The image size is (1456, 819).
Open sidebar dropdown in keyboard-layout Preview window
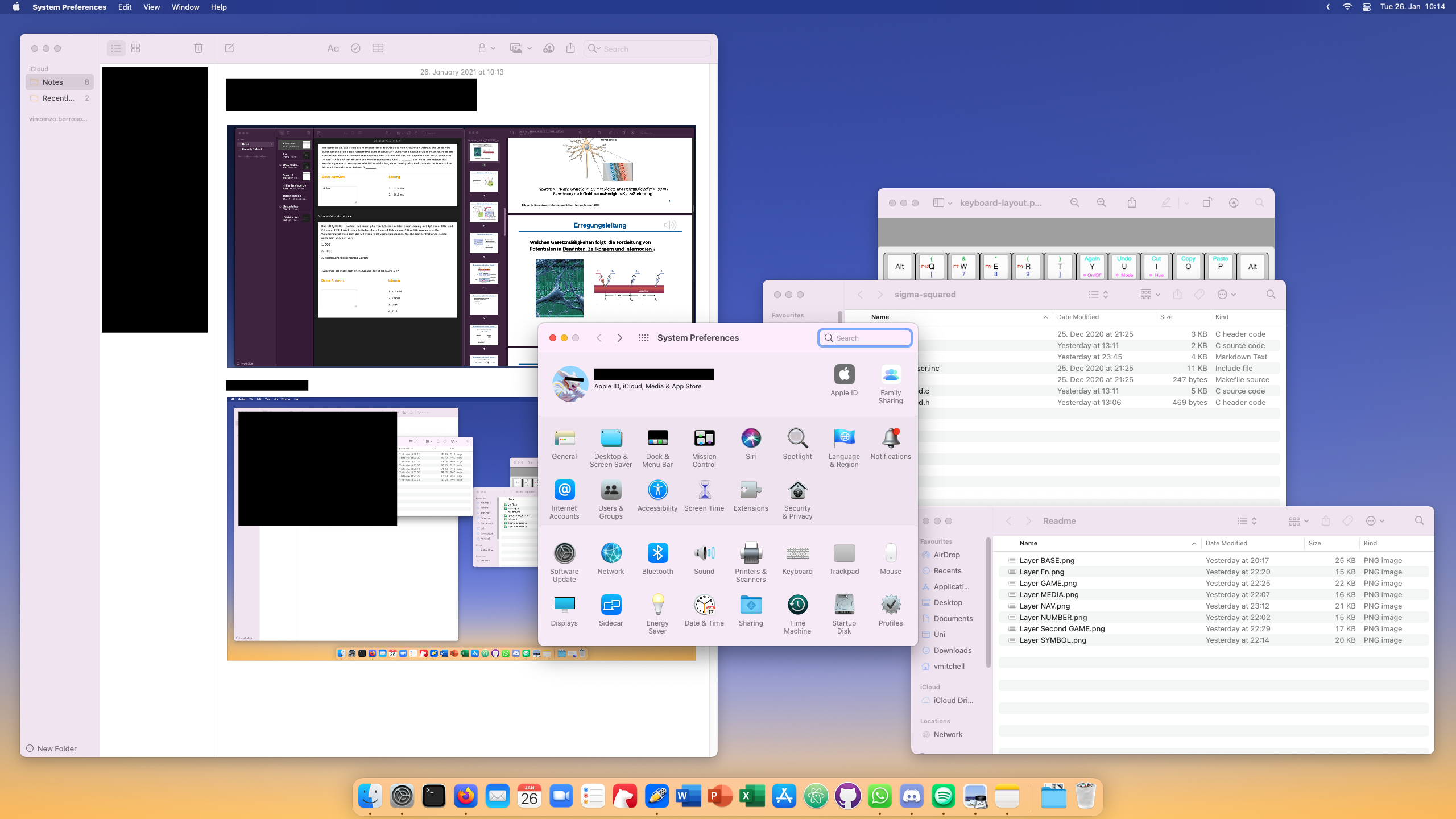click(x=950, y=203)
